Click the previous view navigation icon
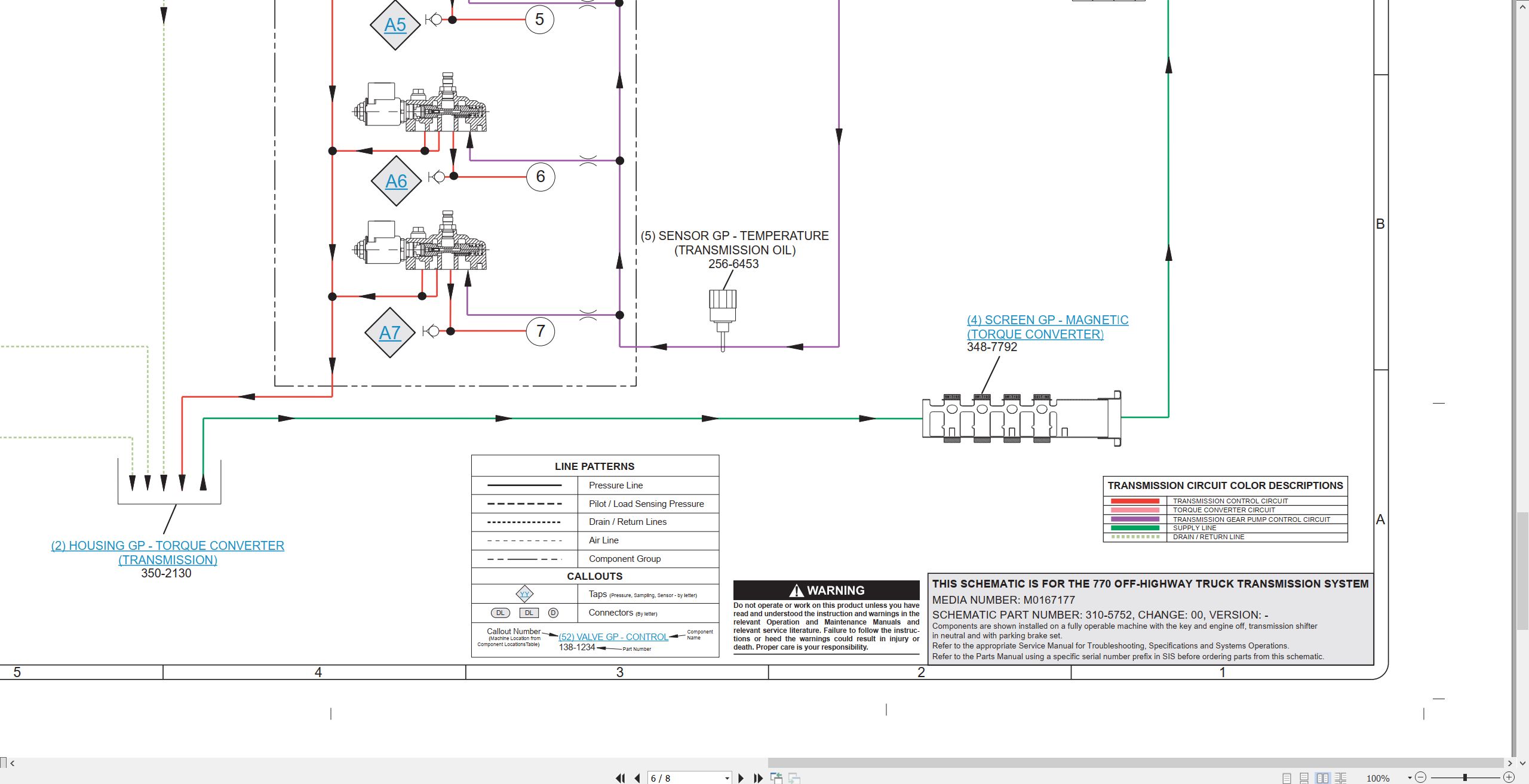The height and width of the screenshot is (784, 1529). click(776, 778)
